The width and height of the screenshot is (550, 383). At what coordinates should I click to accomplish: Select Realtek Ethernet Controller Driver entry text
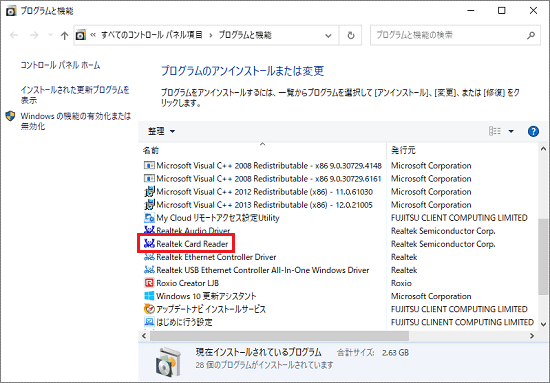pyautogui.click(x=216, y=257)
